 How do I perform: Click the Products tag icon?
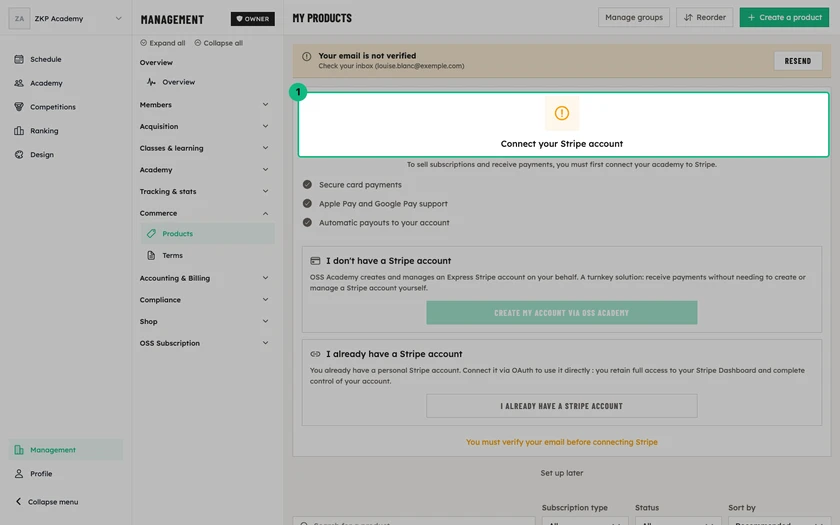pyautogui.click(x=151, y=234)
